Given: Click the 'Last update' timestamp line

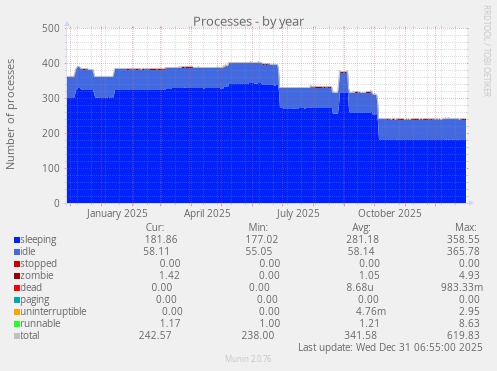Looking at the screenshot, I should (x=390, y=347).
